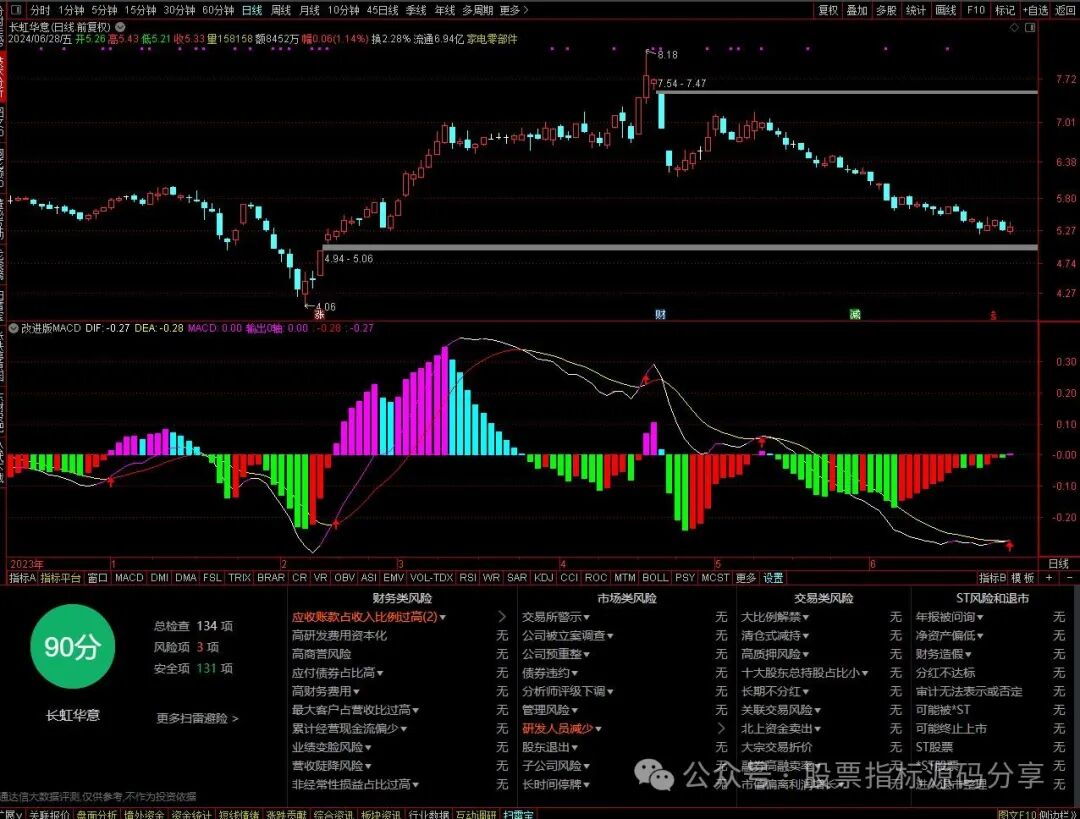The height and width of the screenshot is (819, 1080).
Task: Expand 交易所警示 dropdown
Action: pyautogui.click(x=556, y=616)
